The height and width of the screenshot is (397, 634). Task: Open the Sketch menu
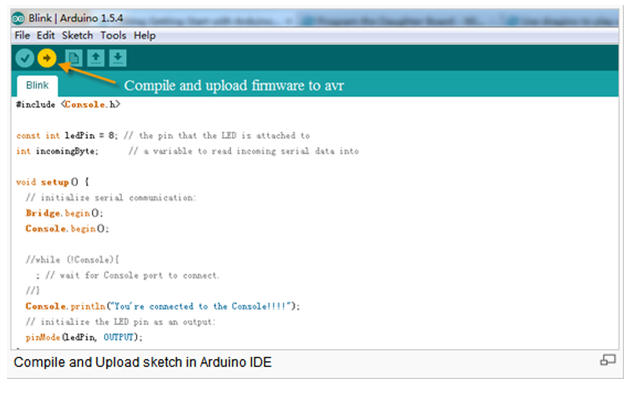(77, 36)
